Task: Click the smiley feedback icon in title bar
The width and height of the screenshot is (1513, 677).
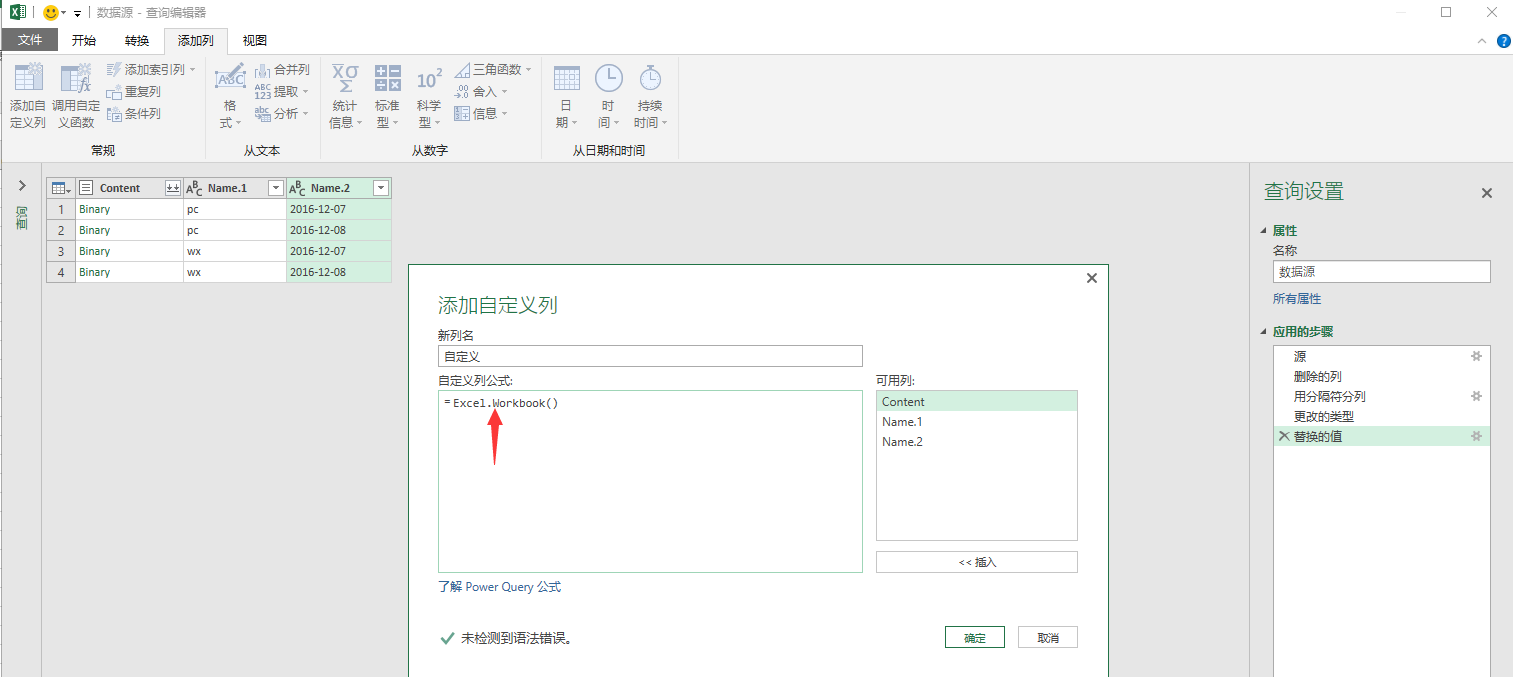Action: (x=51, y=12)
